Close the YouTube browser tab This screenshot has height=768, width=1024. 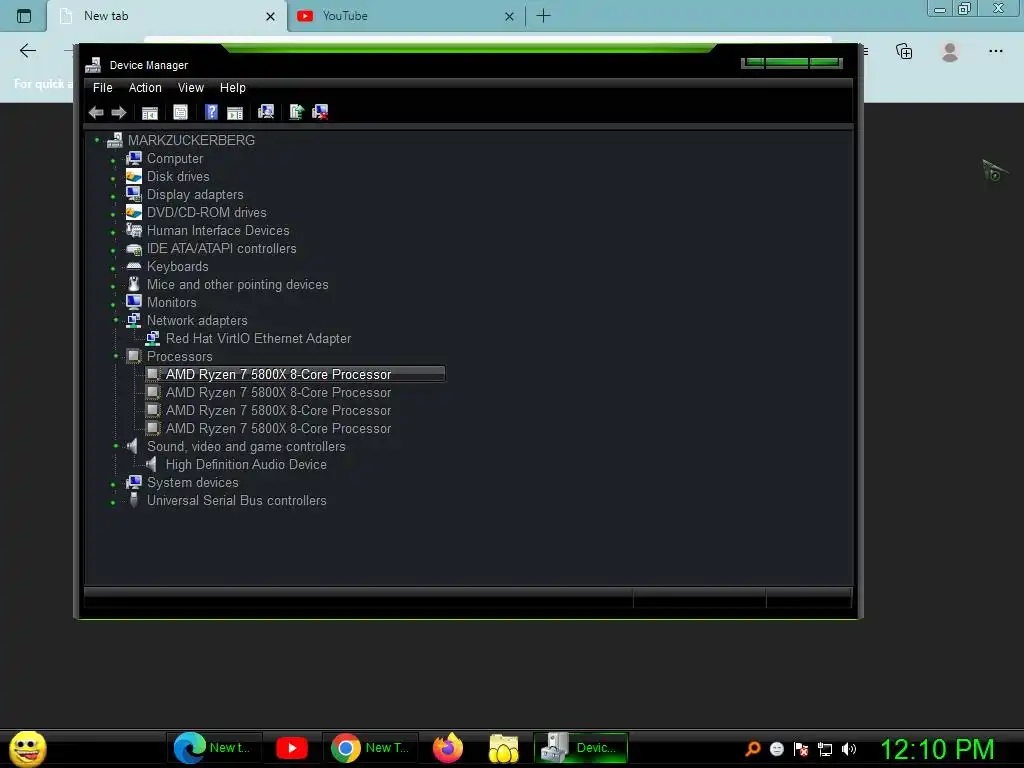pyautogui.click(x=509, y=16)
